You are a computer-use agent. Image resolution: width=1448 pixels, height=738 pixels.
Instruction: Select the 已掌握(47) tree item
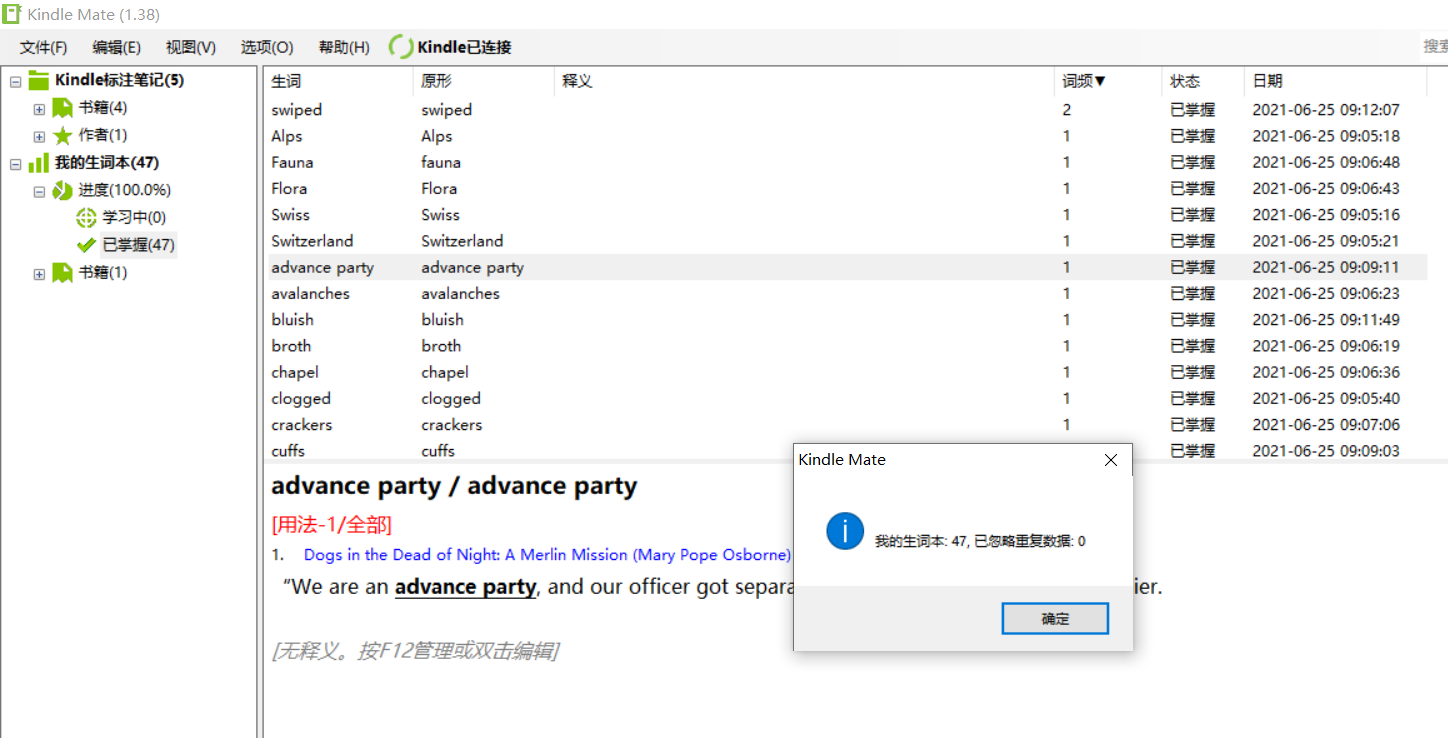click(x=139, y=245)
